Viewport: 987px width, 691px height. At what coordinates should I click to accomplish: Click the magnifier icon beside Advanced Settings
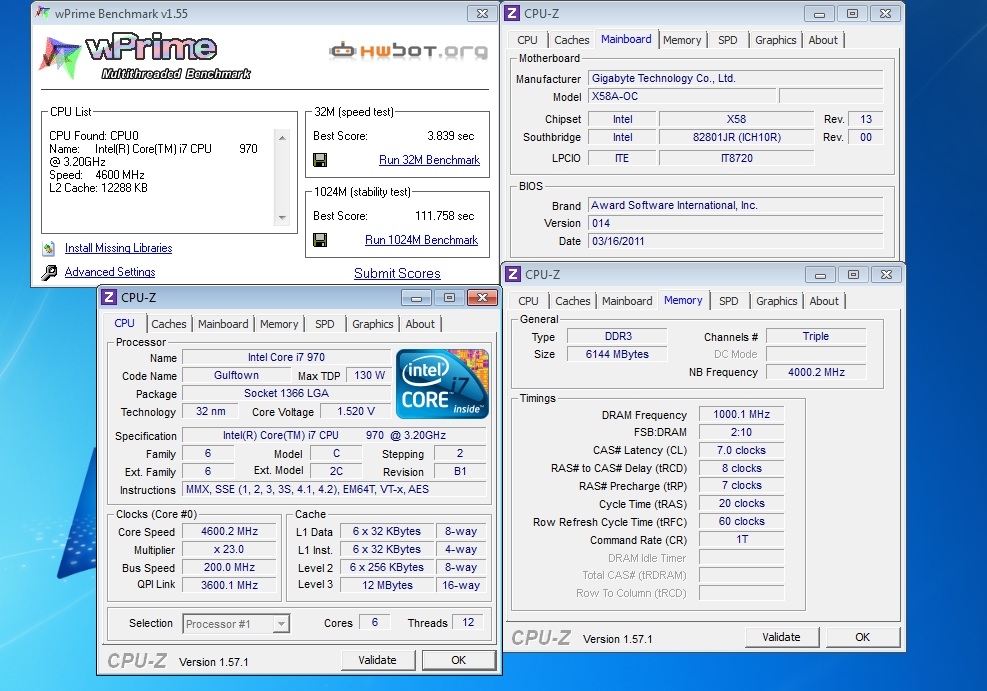point(48,273)
